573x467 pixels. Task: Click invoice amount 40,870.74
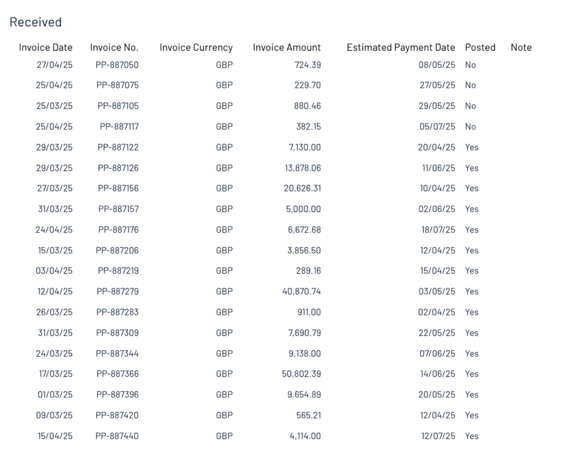point(301,292)
